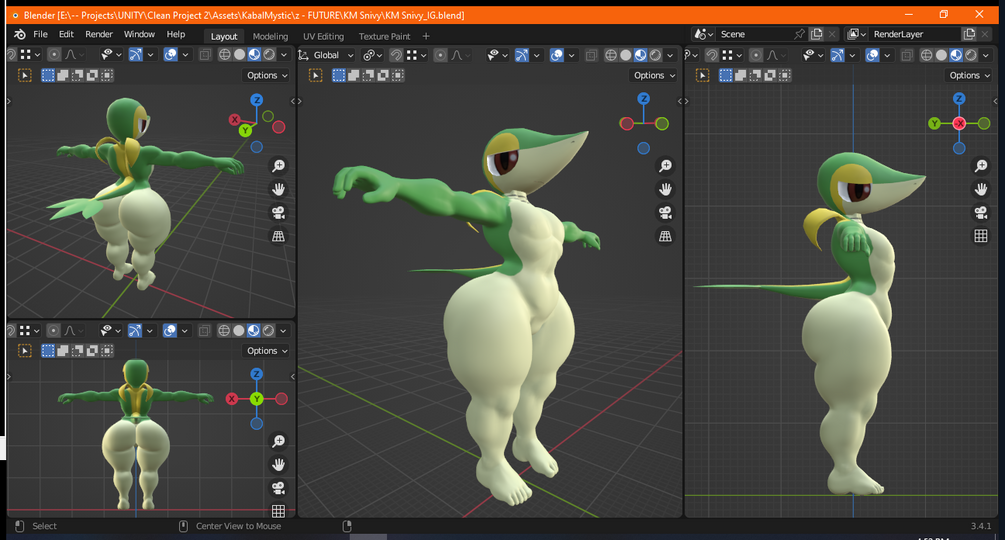This screenshot has width=1005, height=540.
Task: Click the tweak select tool in right viewport
Action: (702, 76)
